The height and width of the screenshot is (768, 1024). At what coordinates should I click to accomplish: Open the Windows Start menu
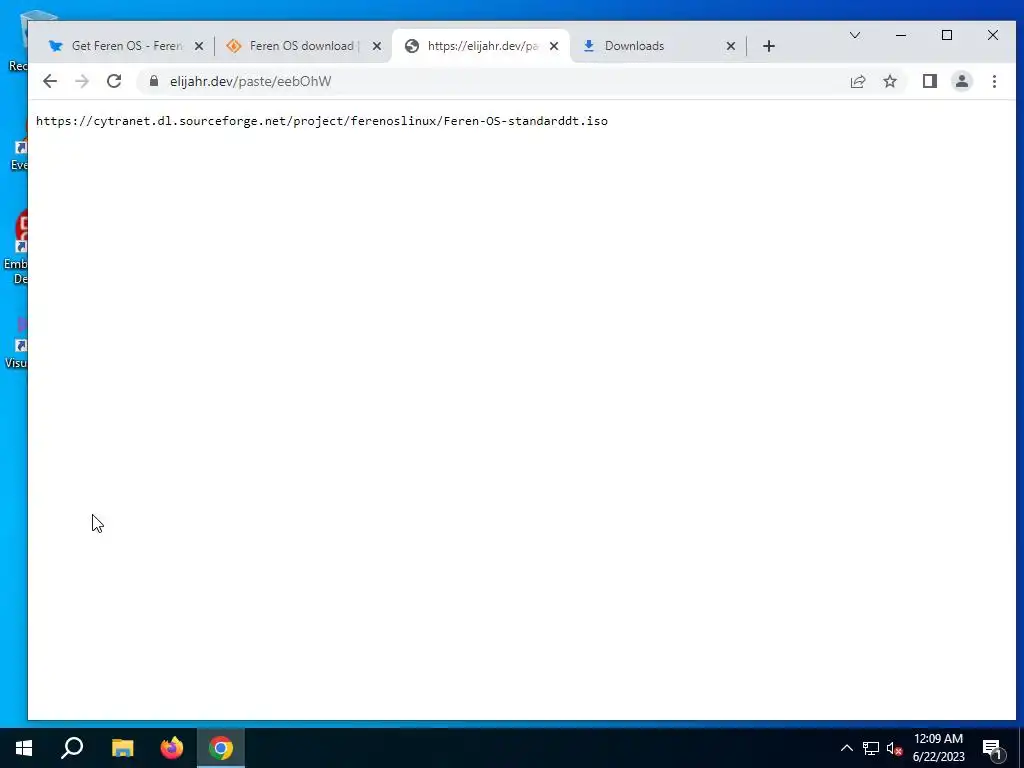point(24,748)
